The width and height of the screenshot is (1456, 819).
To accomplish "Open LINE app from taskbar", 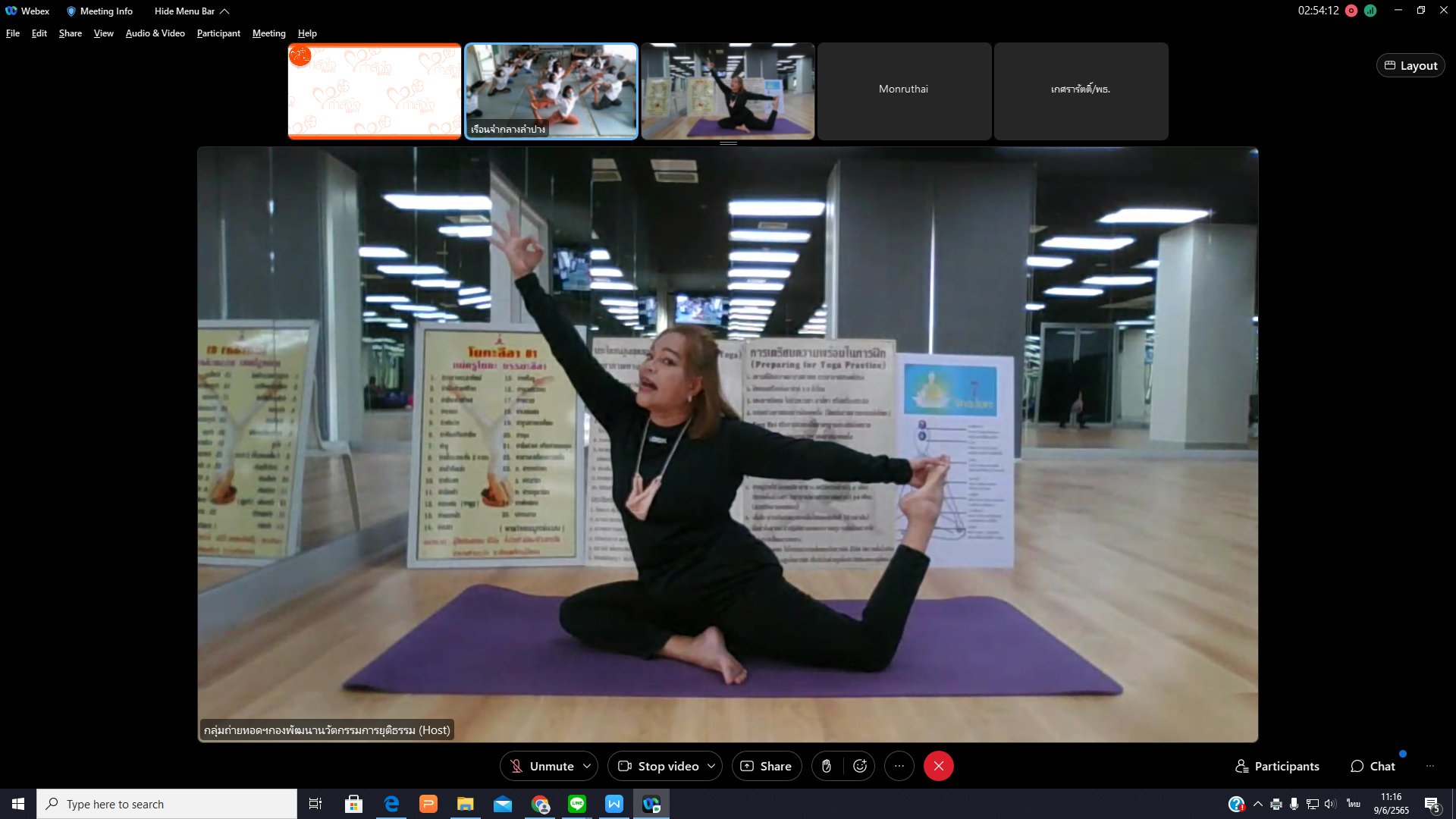I will [577, 804].
